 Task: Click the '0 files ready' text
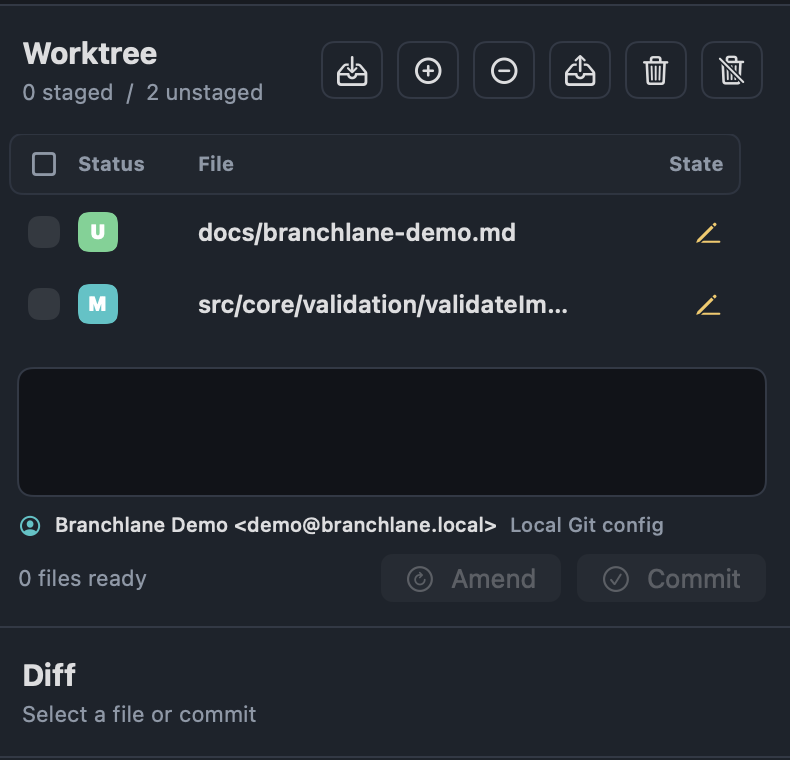click(83, 578)
